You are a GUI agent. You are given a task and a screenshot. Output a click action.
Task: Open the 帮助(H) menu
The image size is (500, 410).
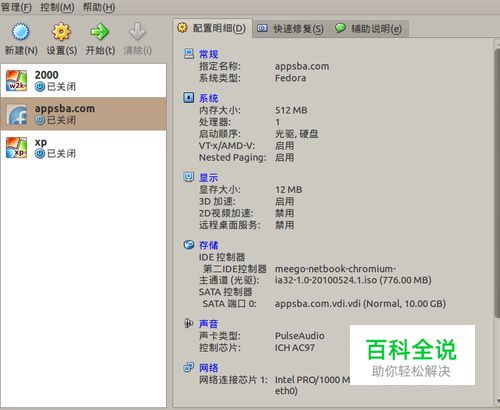click(x=99, y=7)
